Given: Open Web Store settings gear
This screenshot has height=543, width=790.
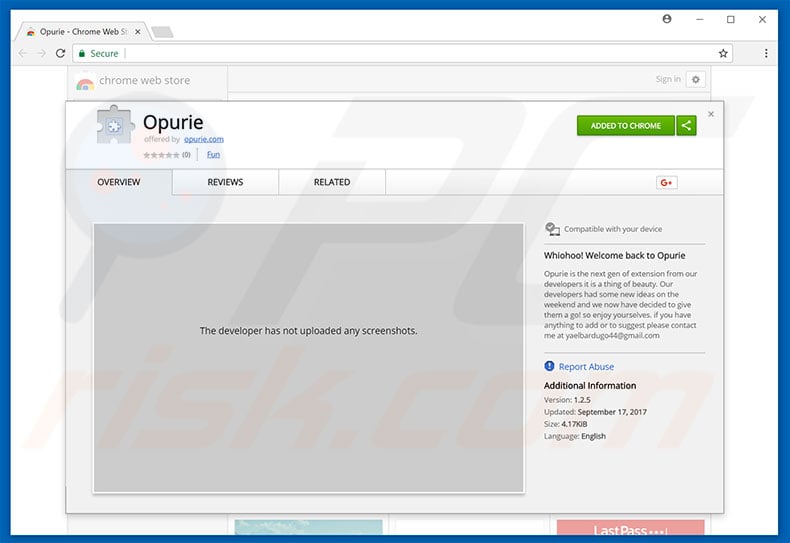Looking at the screenshot, I should pyautogui.click(x=695, y=80).
